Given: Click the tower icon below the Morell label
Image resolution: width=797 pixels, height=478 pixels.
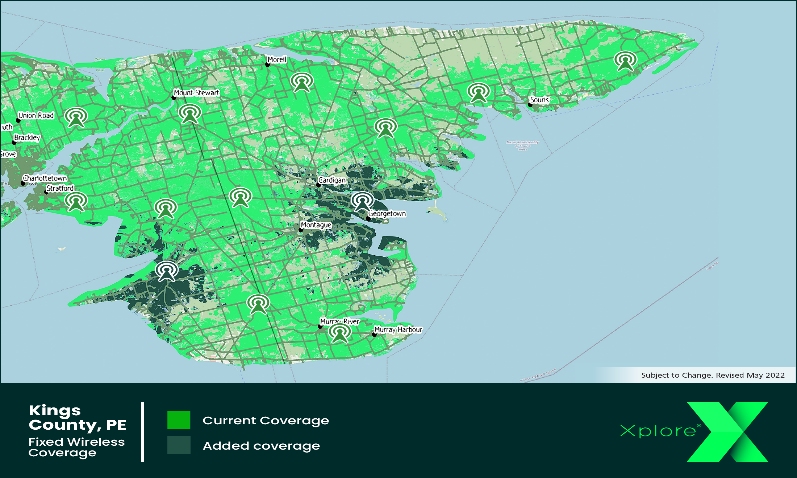Looking at the screenshot, I should [299, 80].
